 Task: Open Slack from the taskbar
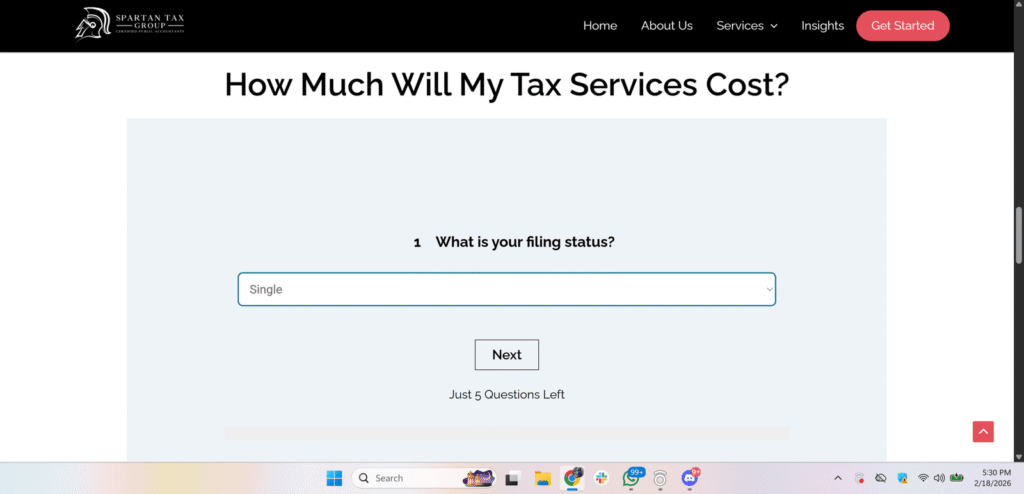(602, 478)
